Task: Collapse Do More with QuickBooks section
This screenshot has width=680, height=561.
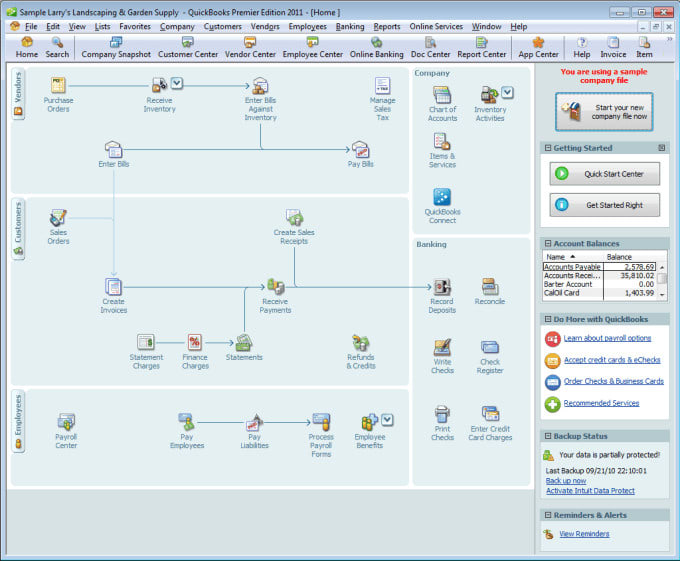Action: point(548,319)
